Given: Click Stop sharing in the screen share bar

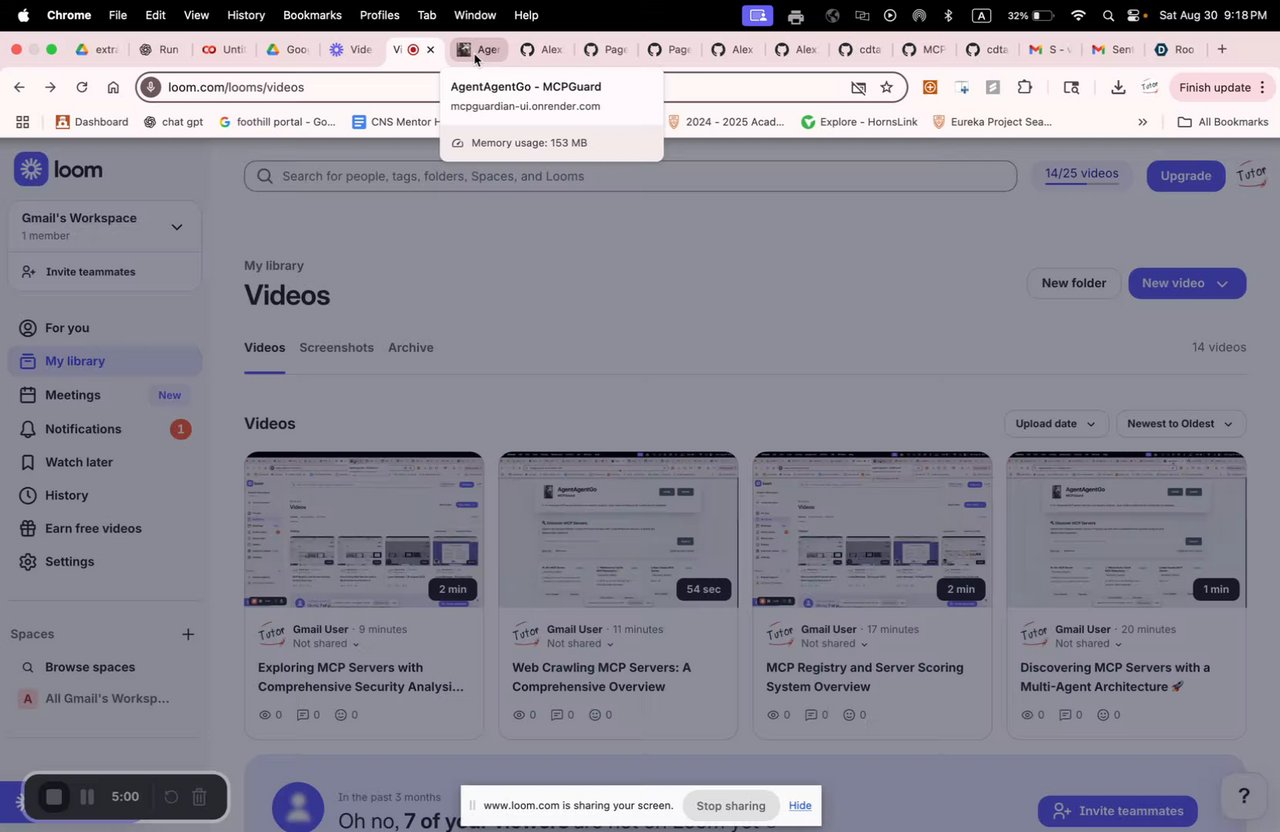Looking at the screenshot, I should click(731, 806).
